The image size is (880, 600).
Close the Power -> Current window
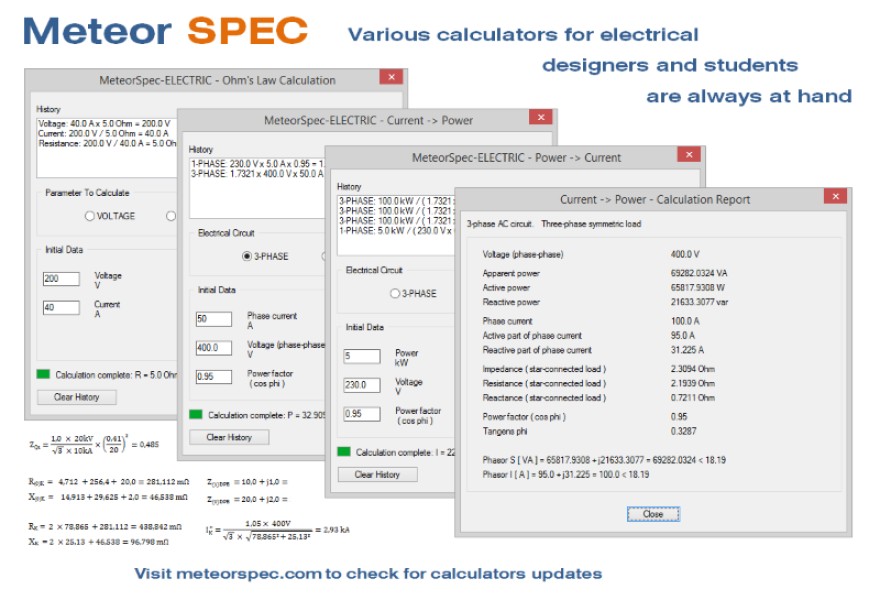689,154
